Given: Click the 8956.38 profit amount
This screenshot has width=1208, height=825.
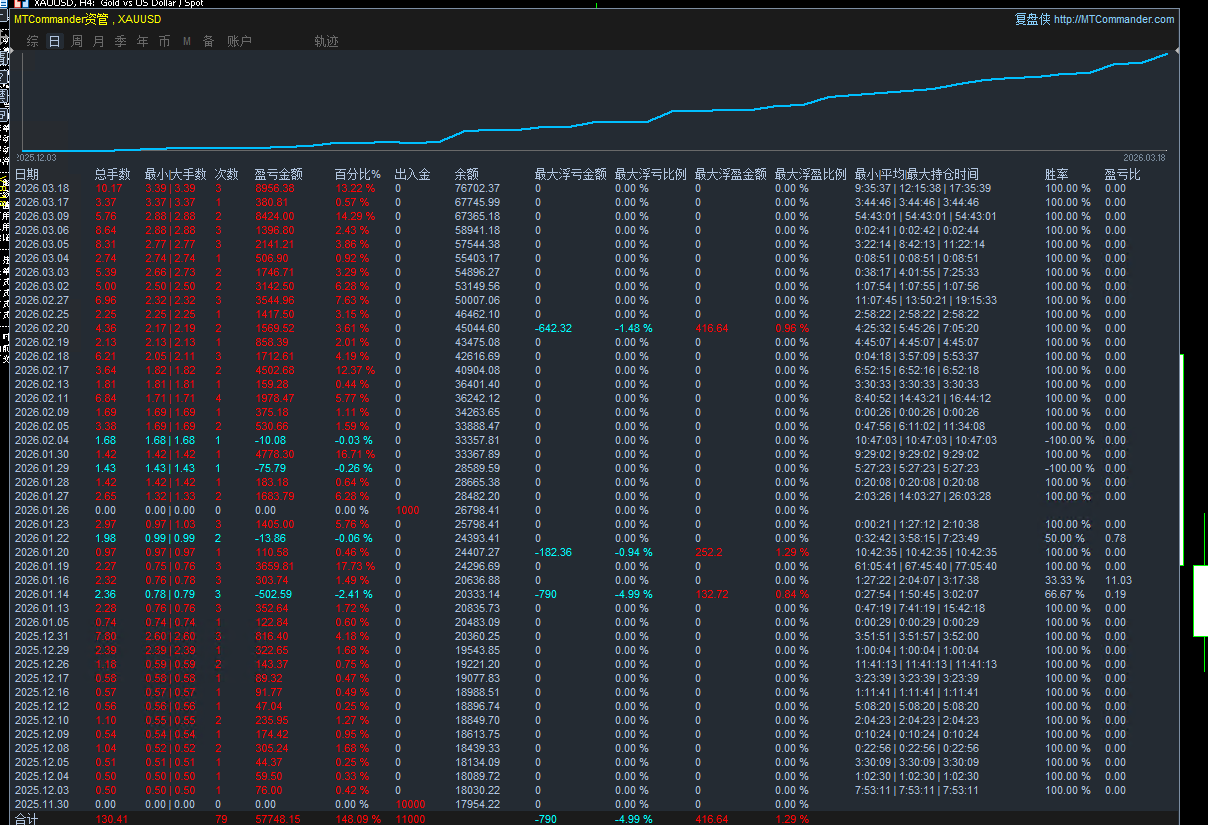Looking at the screenshot, I should [275, 188].
